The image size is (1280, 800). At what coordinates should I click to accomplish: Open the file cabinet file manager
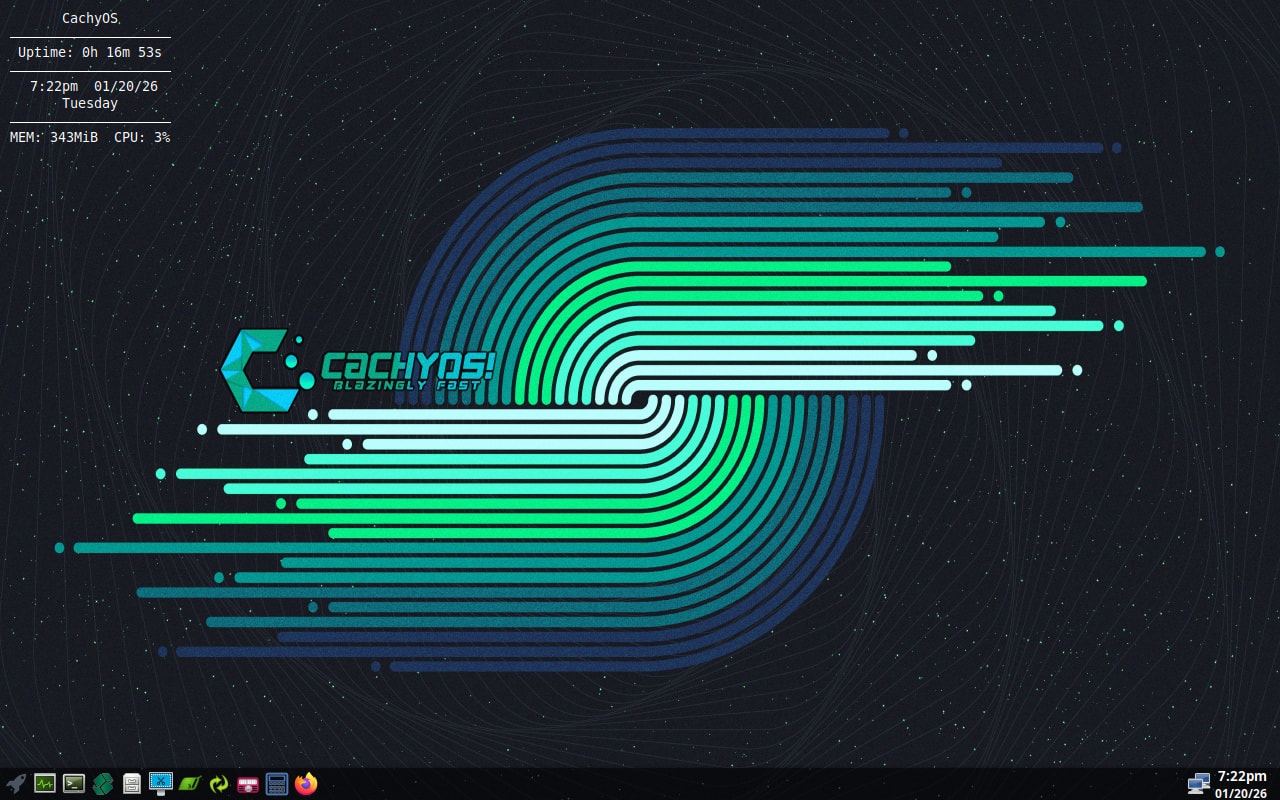click(132, 784)
